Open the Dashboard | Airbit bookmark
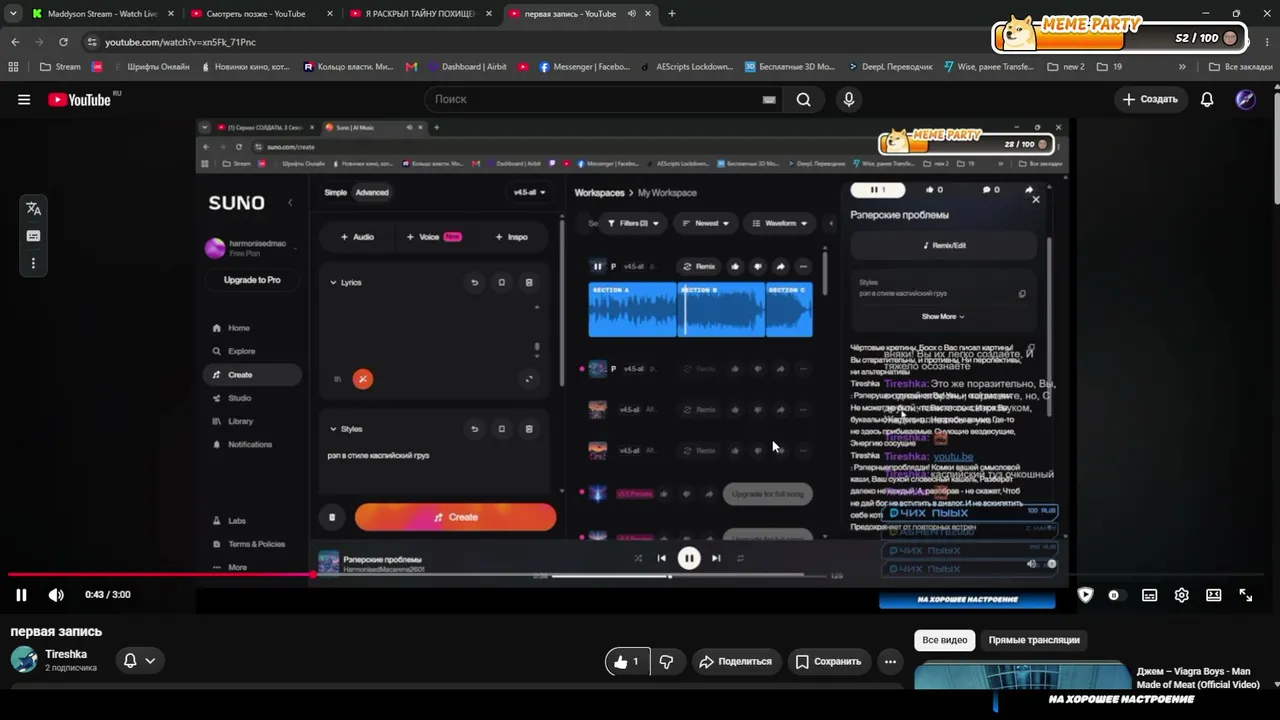The height and width of the screenshot is (720, 1280). 466,67
